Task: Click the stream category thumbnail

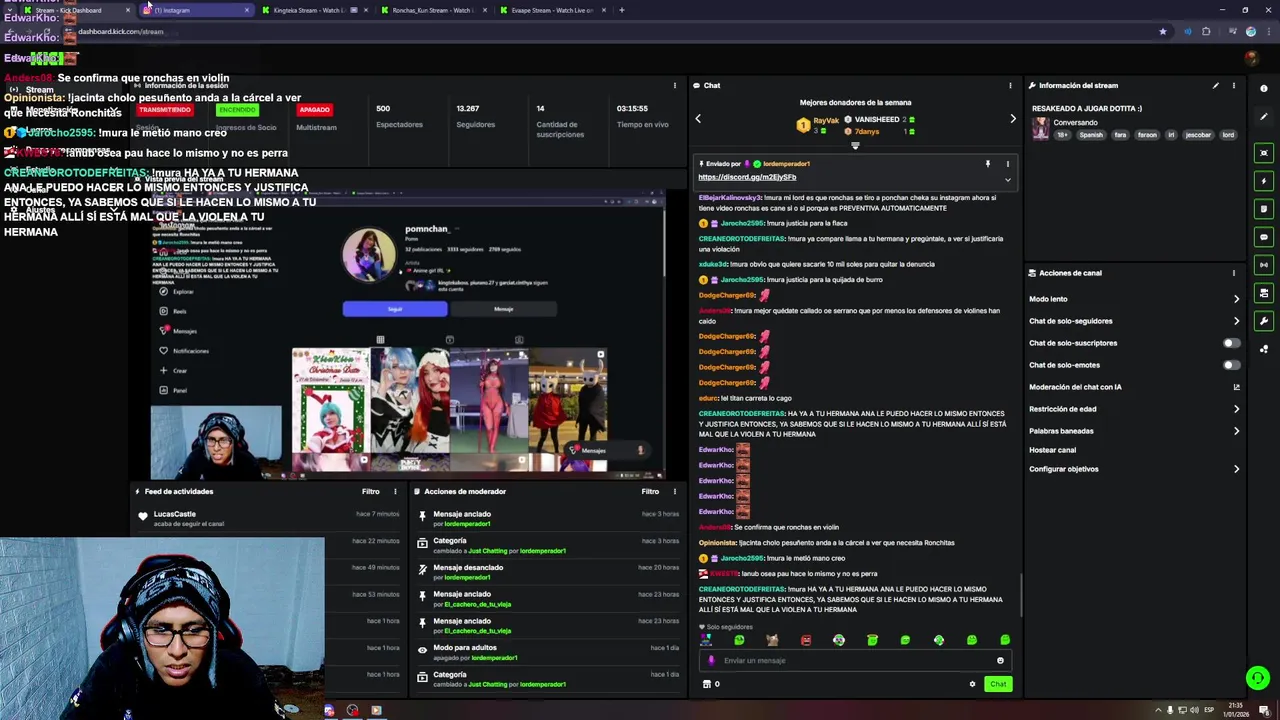Action: (1040, 128)
